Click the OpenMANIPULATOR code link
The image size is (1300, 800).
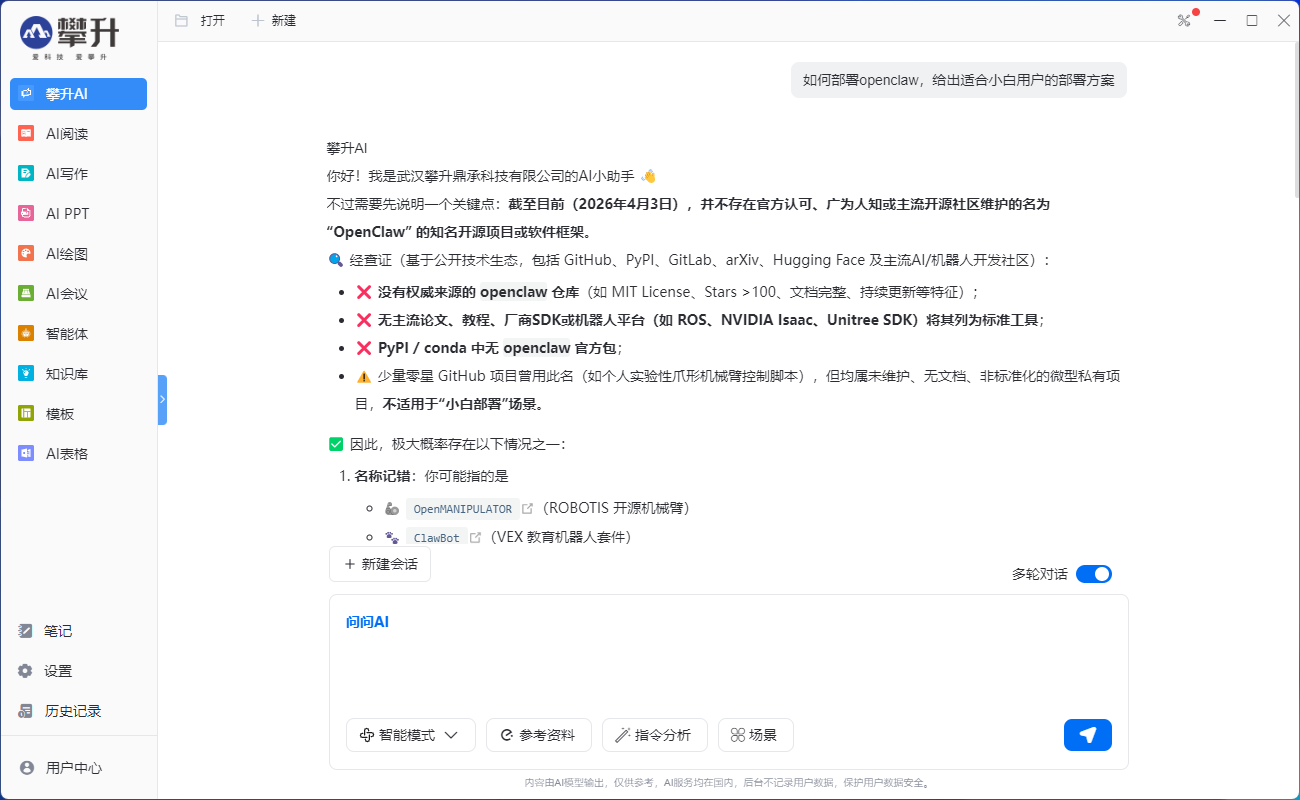[x=462, y=509]
